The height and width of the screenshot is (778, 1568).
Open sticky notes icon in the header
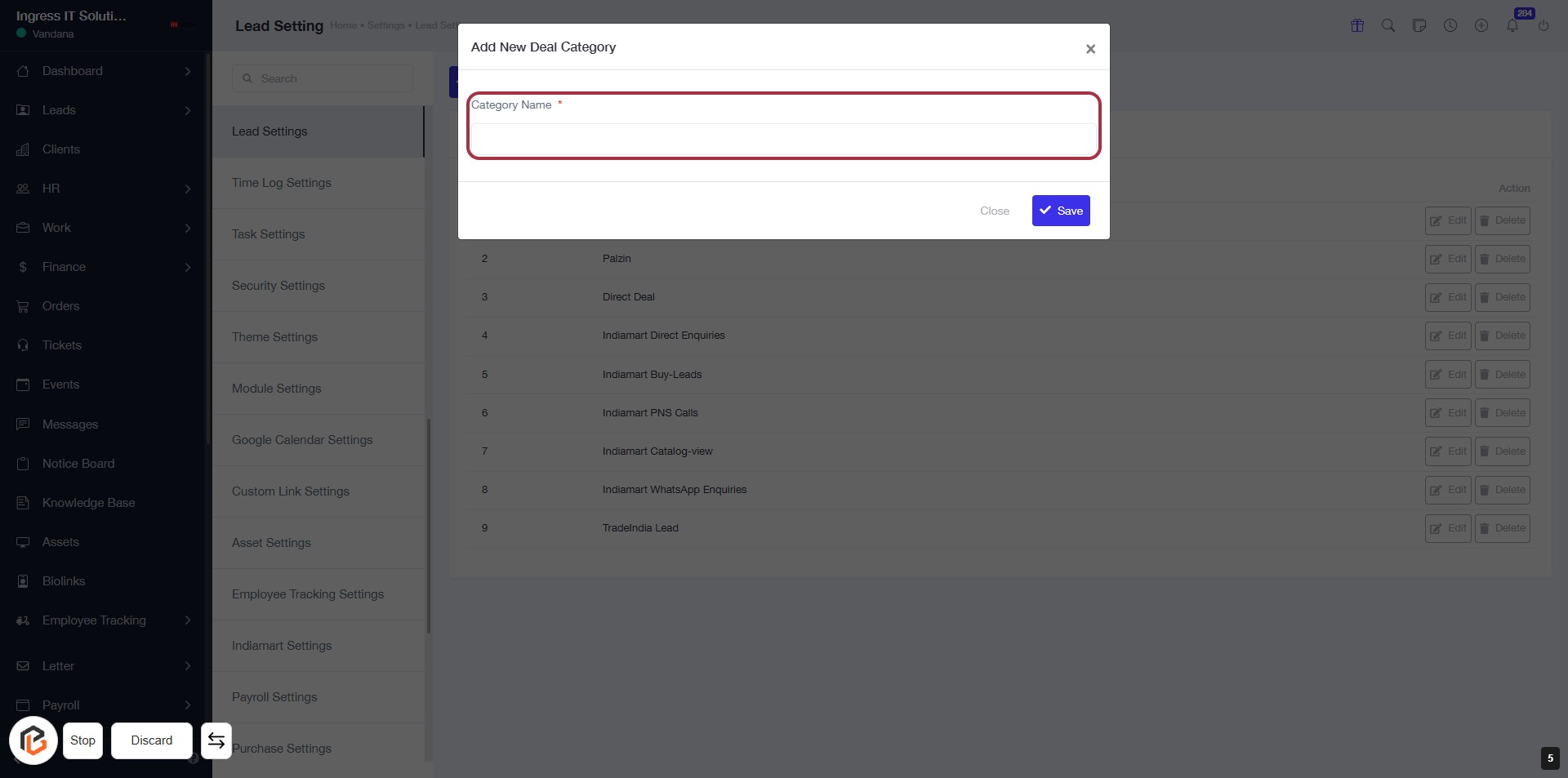1419,25
